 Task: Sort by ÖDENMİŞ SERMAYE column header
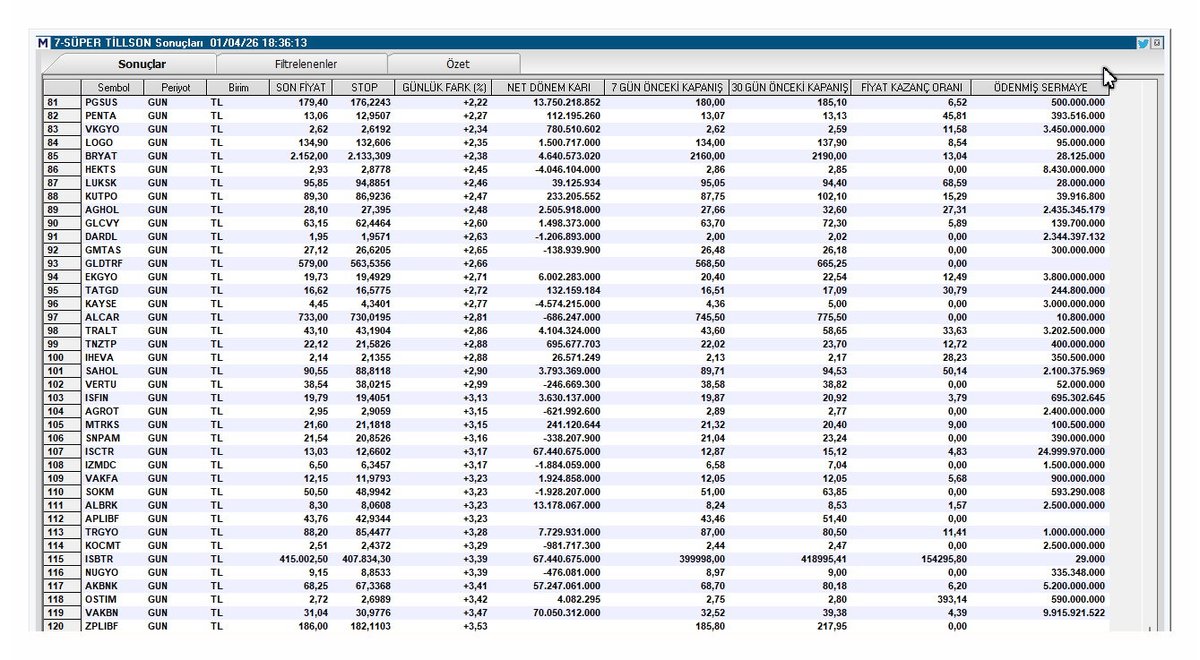click(1040, 88)
